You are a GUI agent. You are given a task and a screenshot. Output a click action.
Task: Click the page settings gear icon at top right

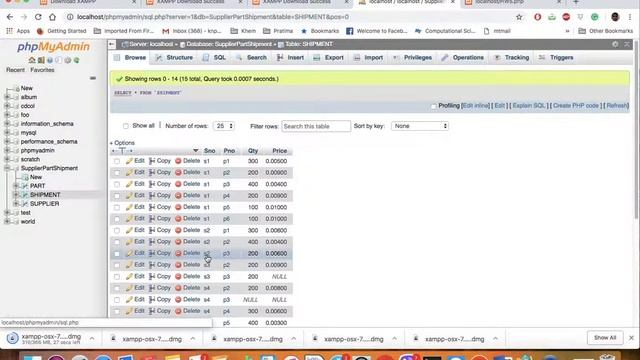pyautogui.click(x=615, y=44)
